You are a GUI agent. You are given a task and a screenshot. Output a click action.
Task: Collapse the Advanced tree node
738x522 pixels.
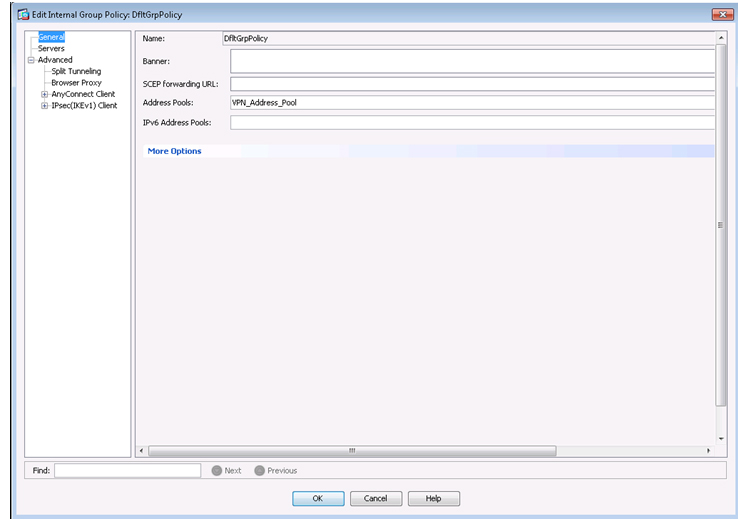click(x=31, y=60)
